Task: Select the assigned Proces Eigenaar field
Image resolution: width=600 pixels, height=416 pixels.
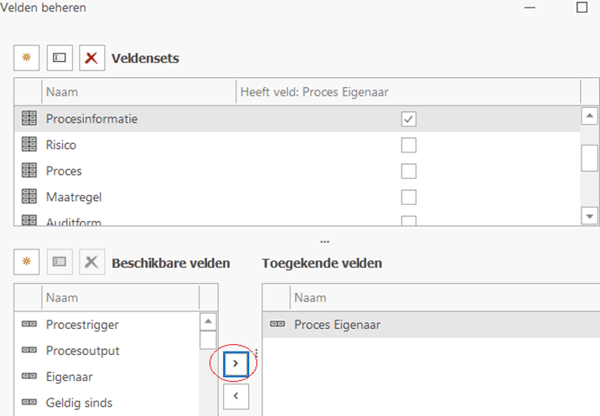Action: coord(337,324)
